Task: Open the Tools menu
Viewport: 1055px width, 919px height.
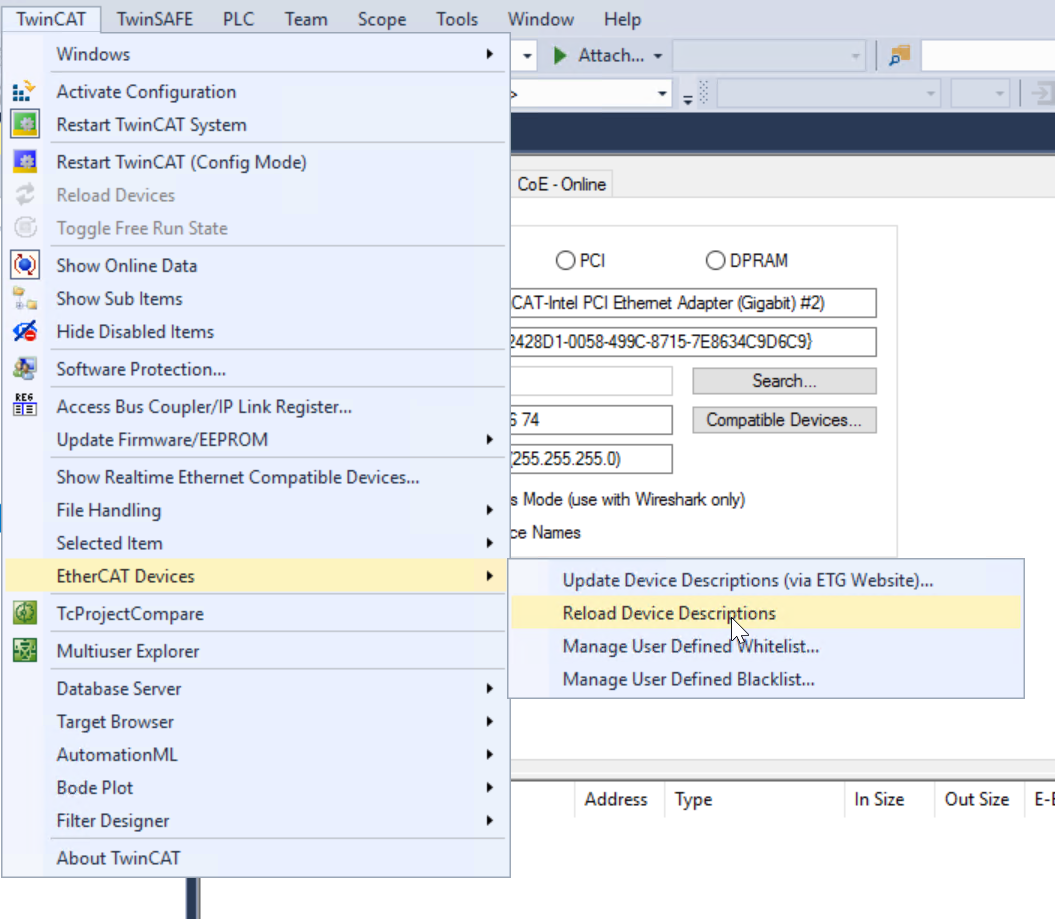Action: click(456, 19)
